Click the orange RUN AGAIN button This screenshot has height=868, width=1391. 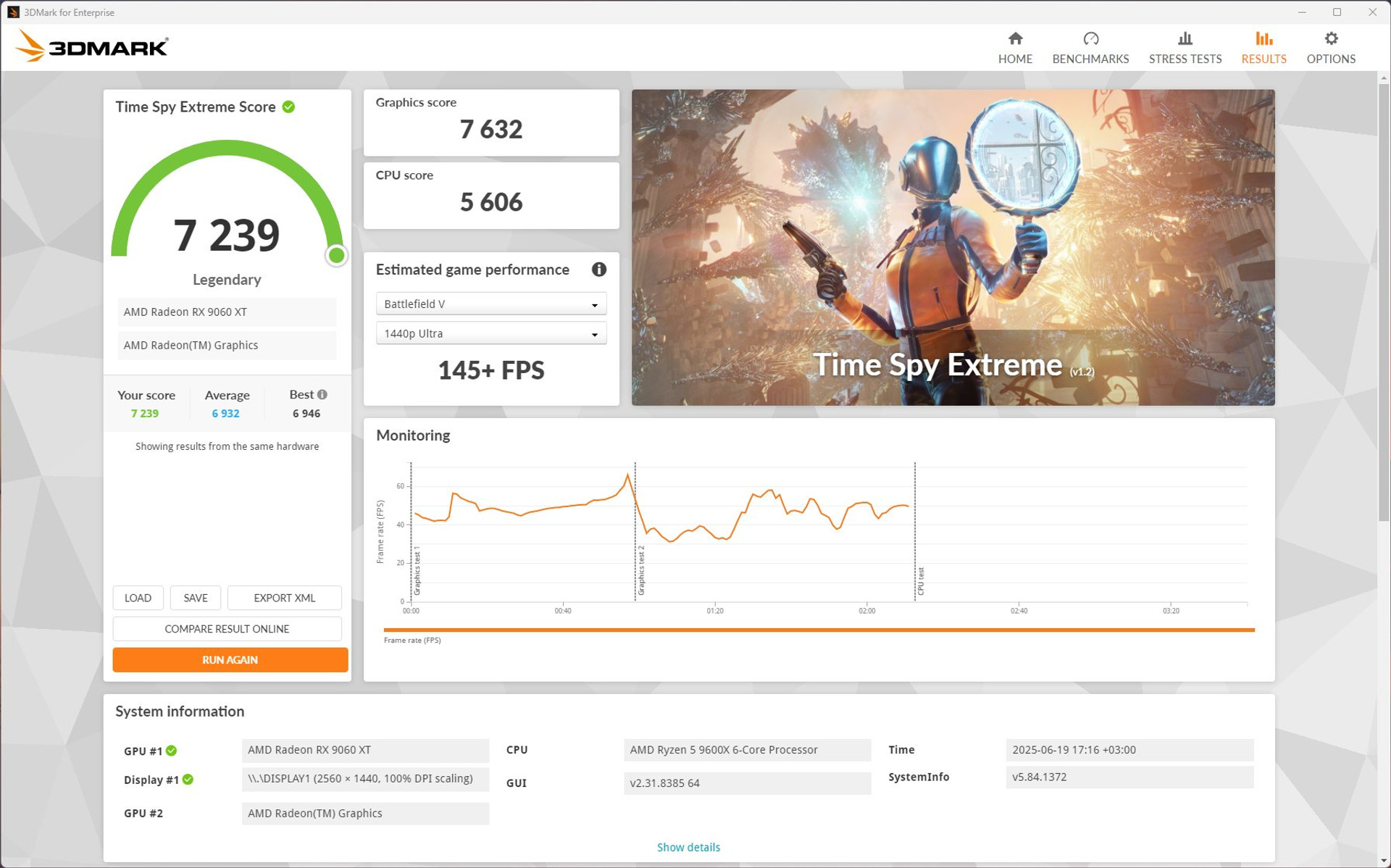pyautogui.click(x=230, y=660)
